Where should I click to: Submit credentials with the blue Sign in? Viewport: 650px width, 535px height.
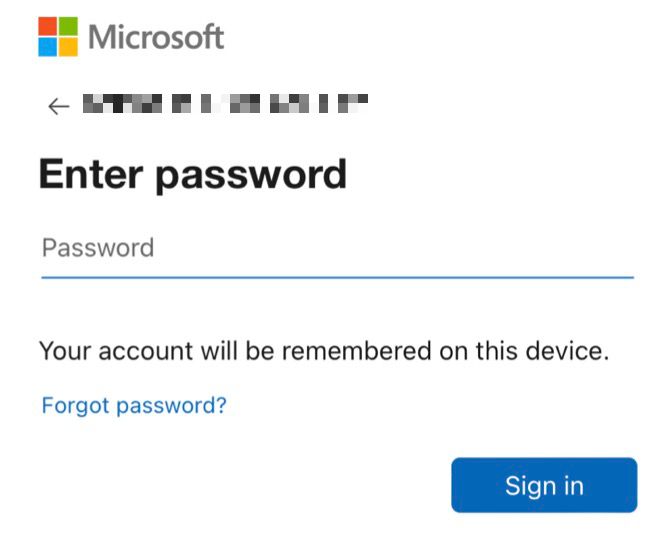[543, 486]
